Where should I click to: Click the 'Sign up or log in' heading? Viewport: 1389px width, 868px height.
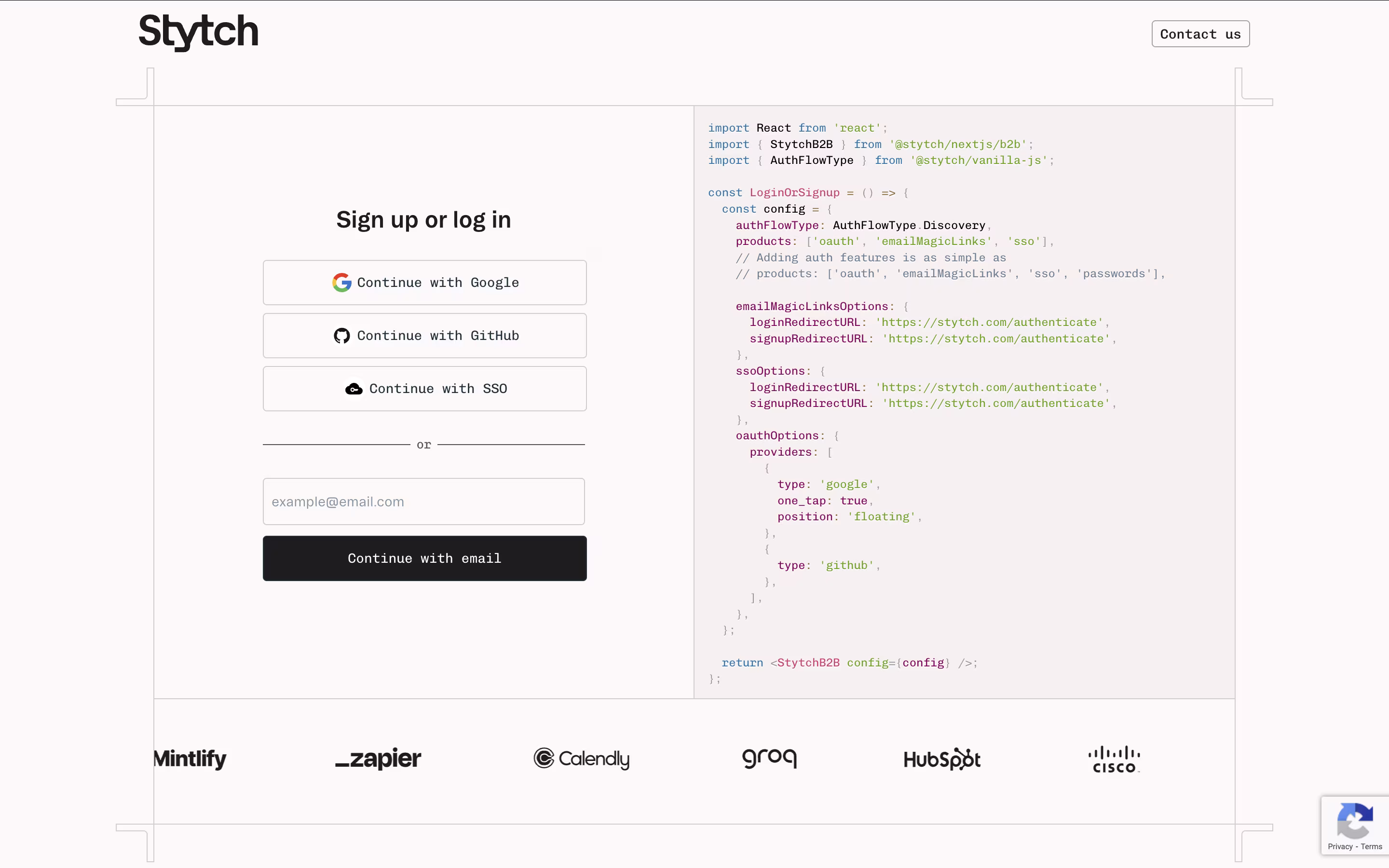coord(423,220)
